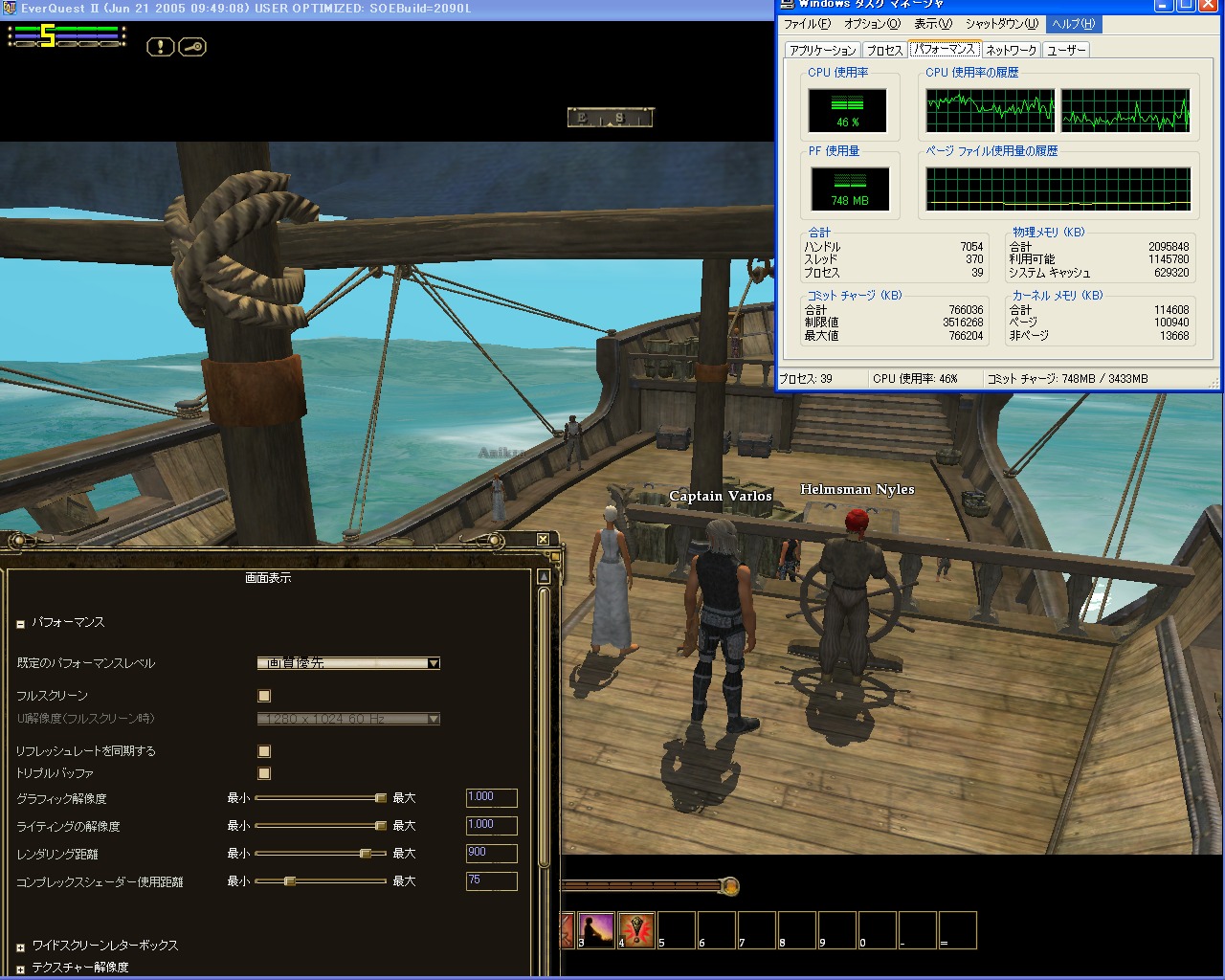Viewport: 1225px width, 980px height.
Task: Open the 1280 x 1024 60 Hz resolution dropdown
Action: point(348,719)
